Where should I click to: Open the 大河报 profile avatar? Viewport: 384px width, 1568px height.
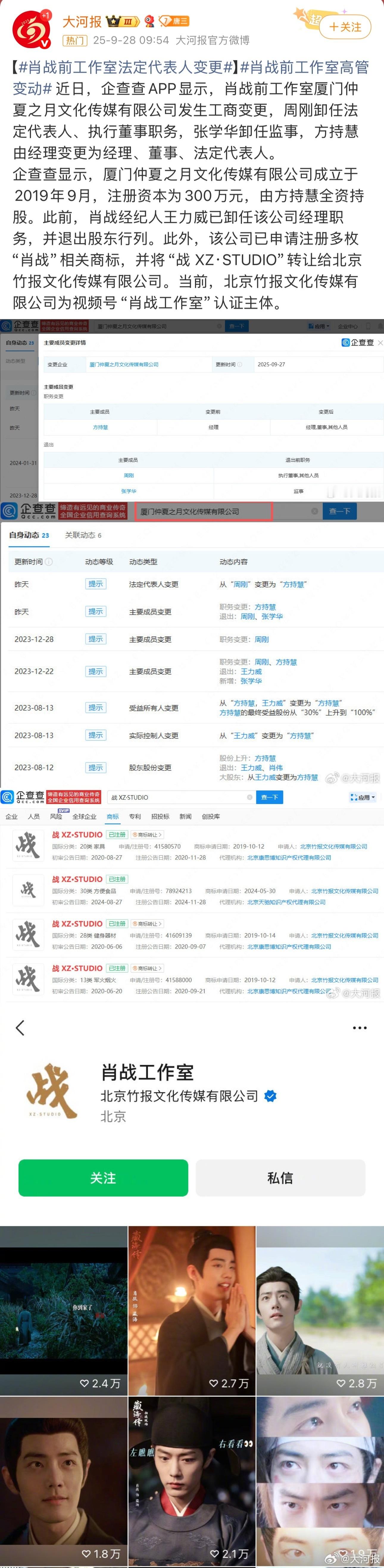(x=32, y=30)
